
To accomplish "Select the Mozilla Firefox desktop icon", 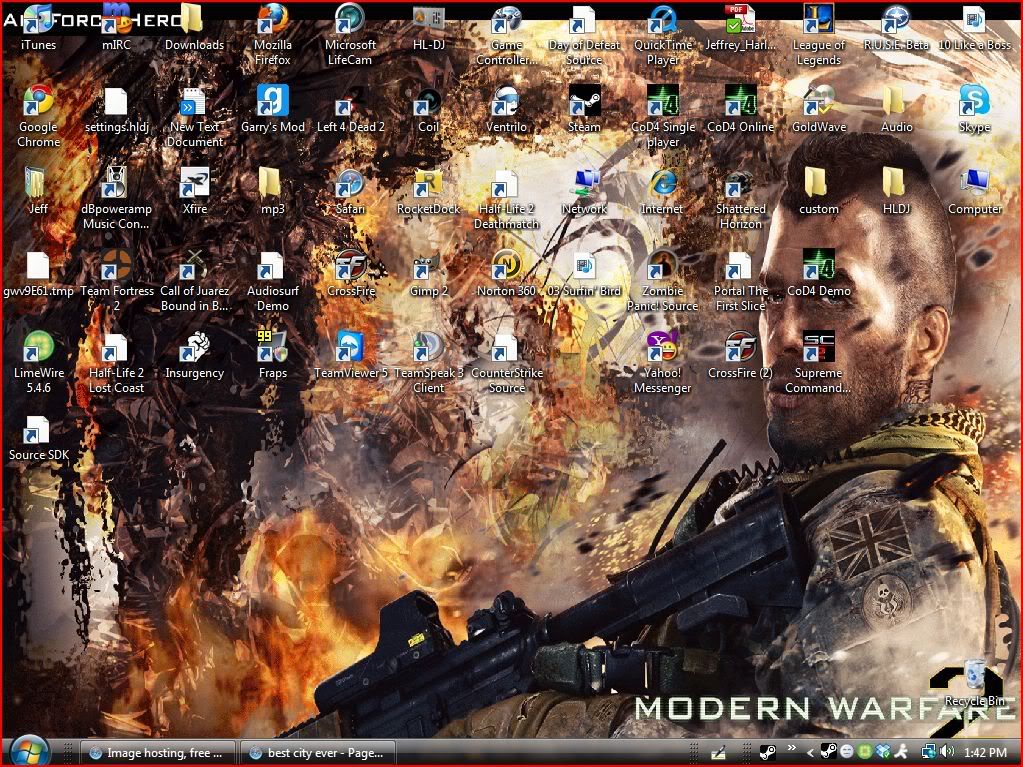I will (x=272, y=20).
